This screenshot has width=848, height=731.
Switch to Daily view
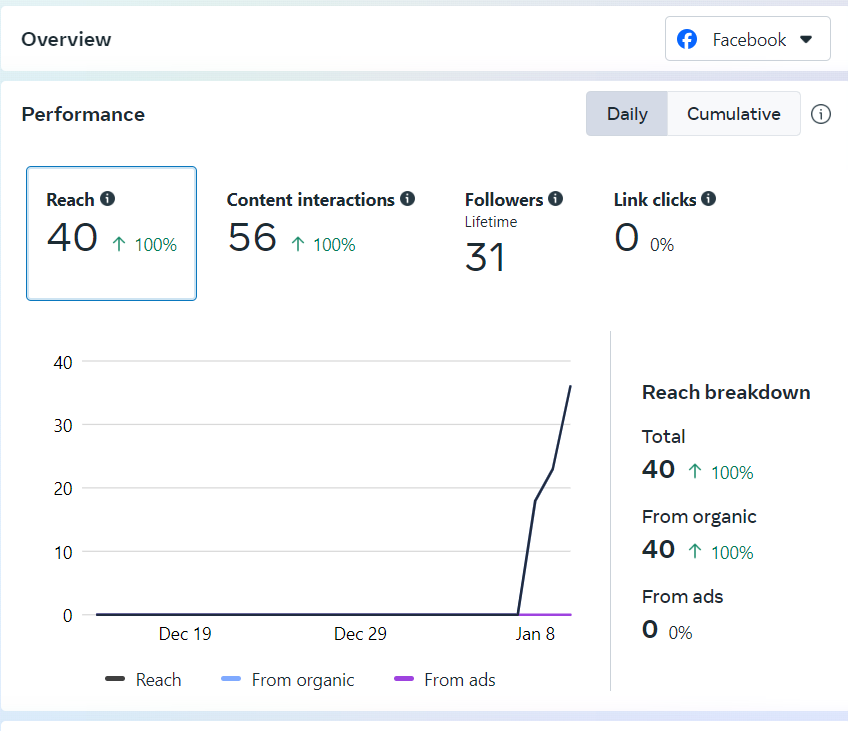[627, 114]
